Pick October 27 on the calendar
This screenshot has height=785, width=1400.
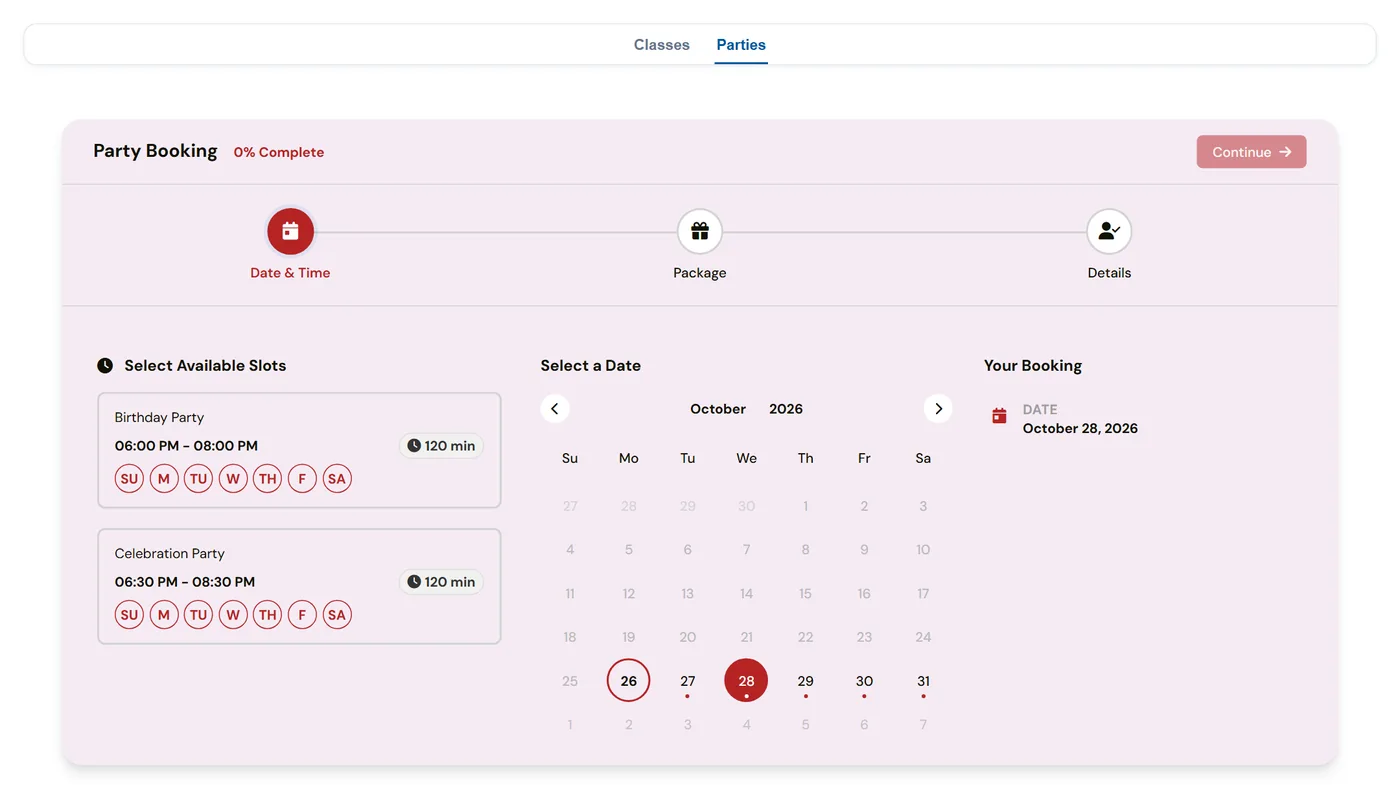tap(688, 681)
